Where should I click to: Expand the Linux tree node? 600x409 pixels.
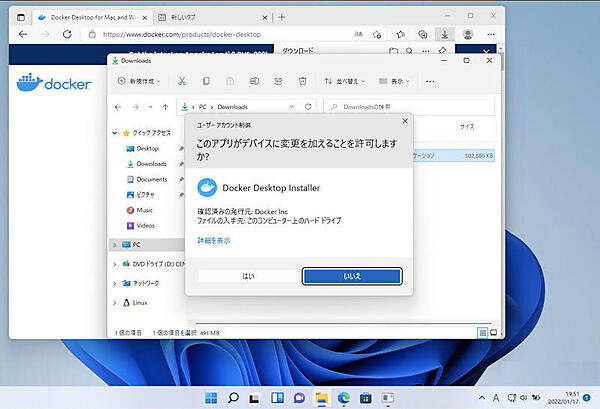pos(114,302)
